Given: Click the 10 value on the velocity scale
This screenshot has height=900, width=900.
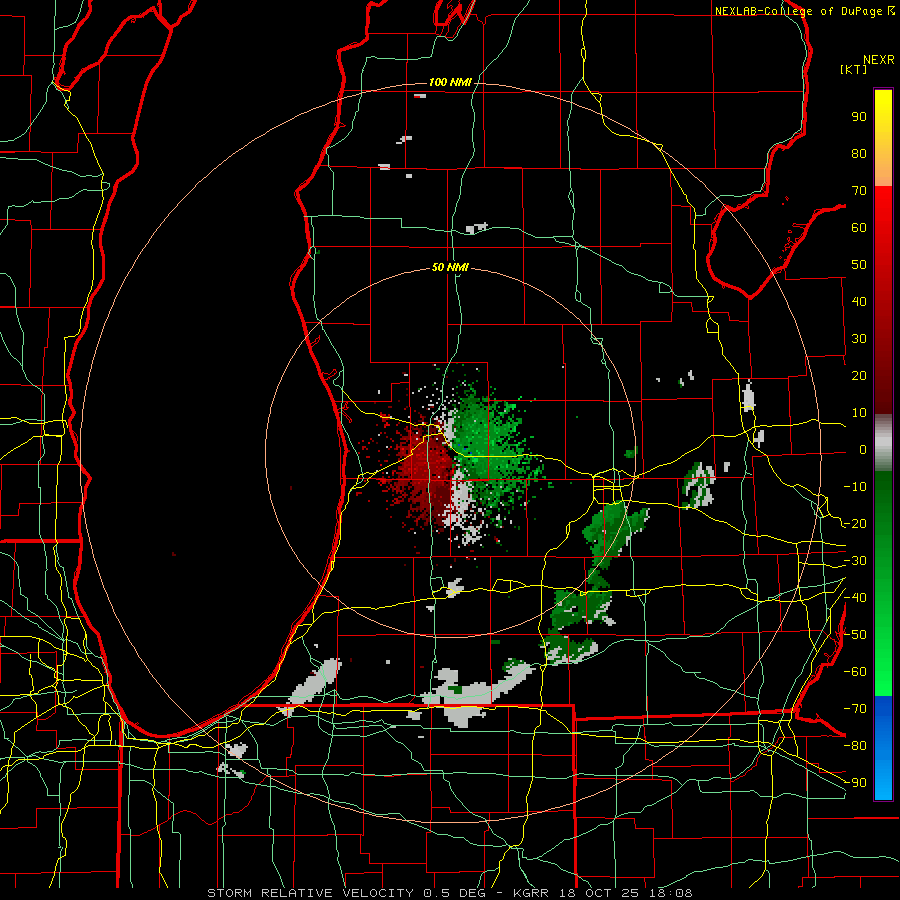Looking at the screenshot, I should point(859,413).
